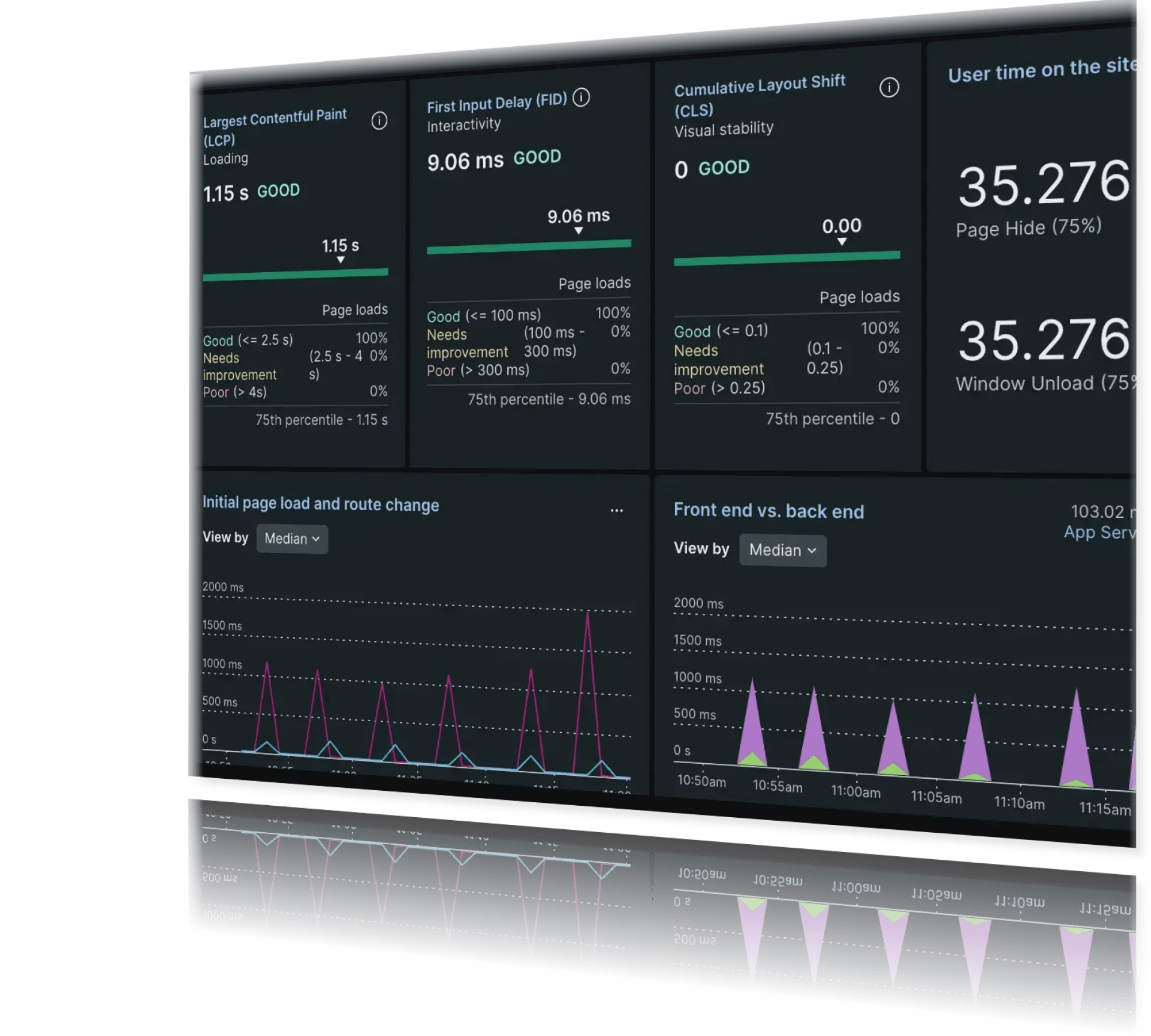Open the First Input Delay (FID) title link

click(x=496, y=104)
